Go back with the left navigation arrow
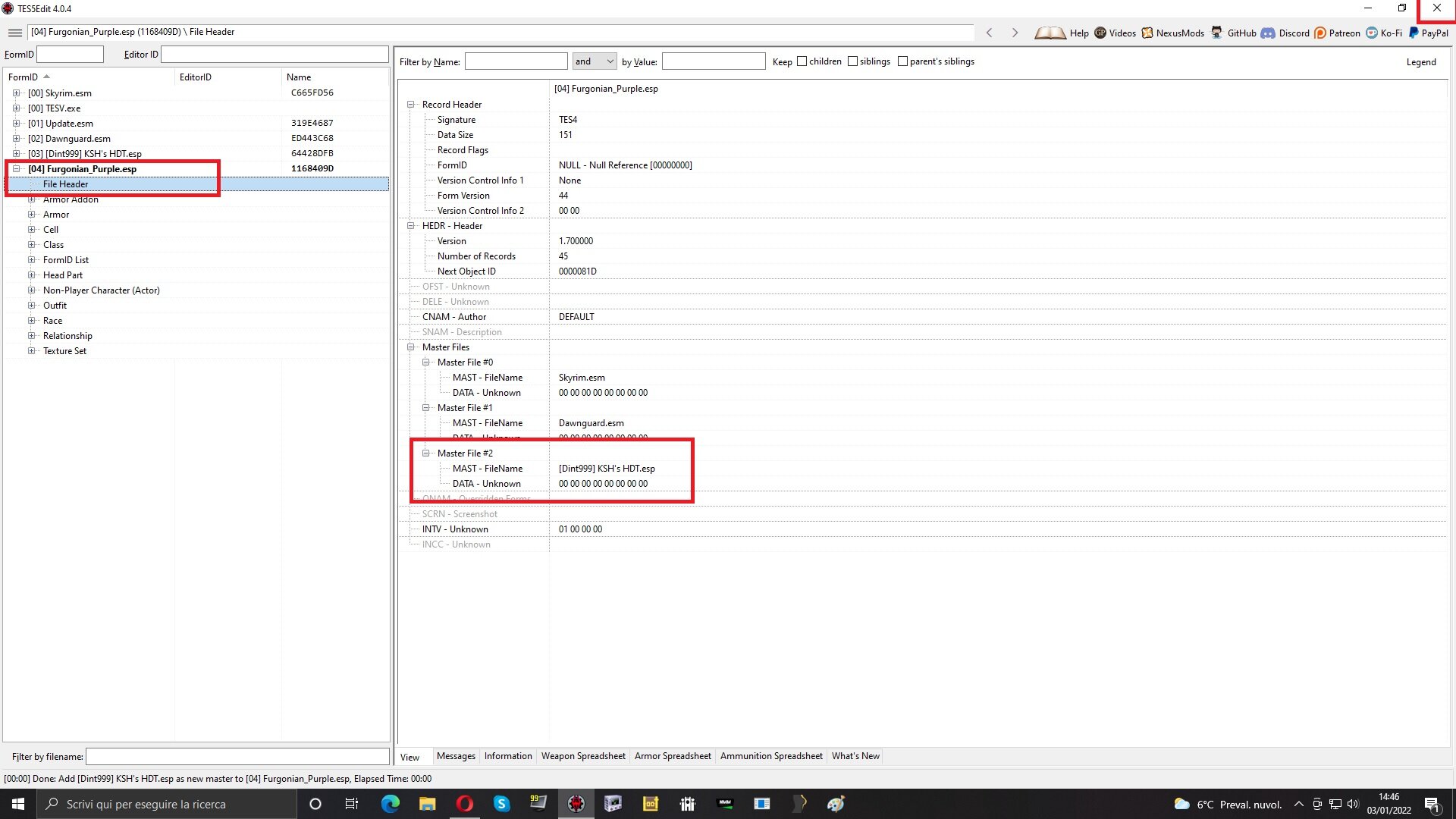1456x819 pixels. (989, 33)
